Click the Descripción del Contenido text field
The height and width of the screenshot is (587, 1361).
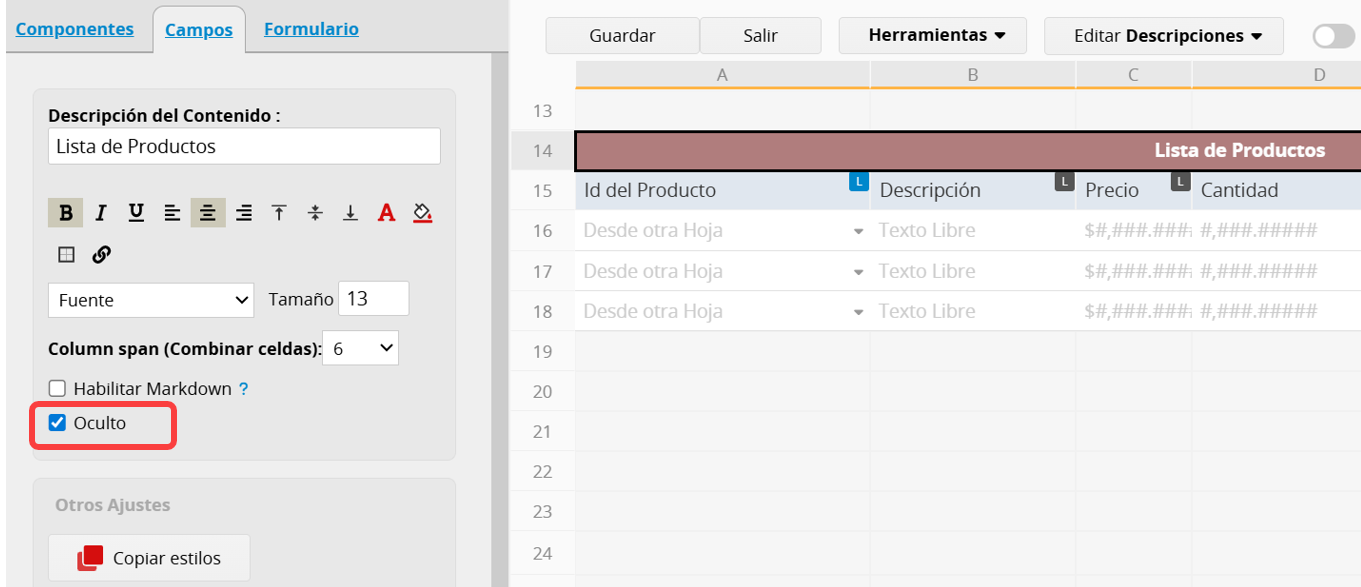(244, 146)
